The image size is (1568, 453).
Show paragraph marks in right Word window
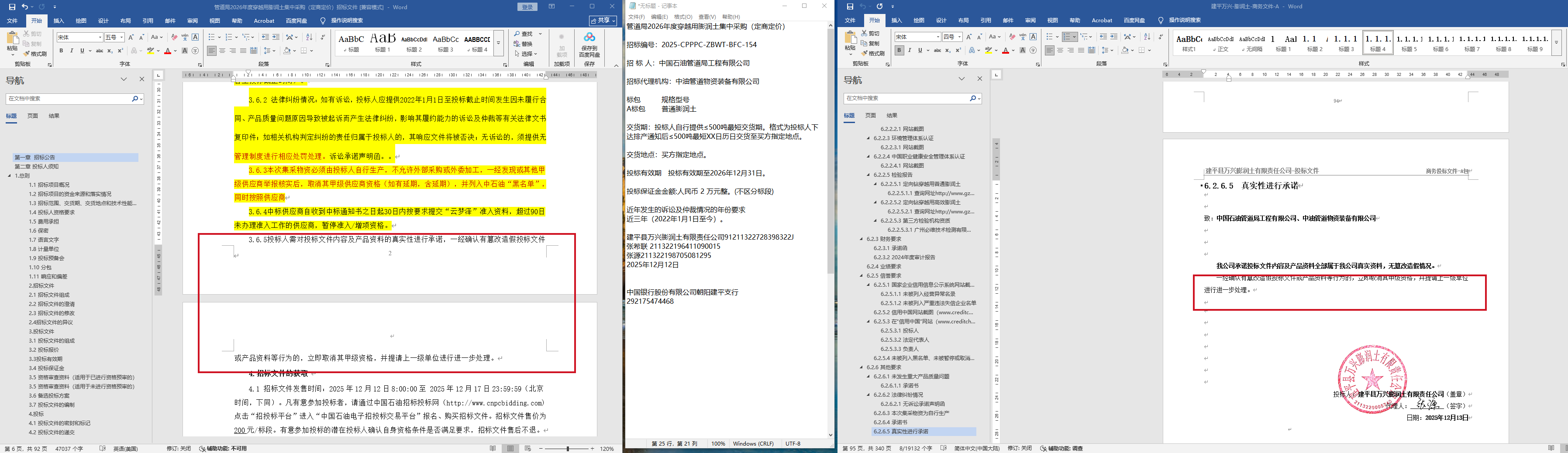tap(1160, 37)
